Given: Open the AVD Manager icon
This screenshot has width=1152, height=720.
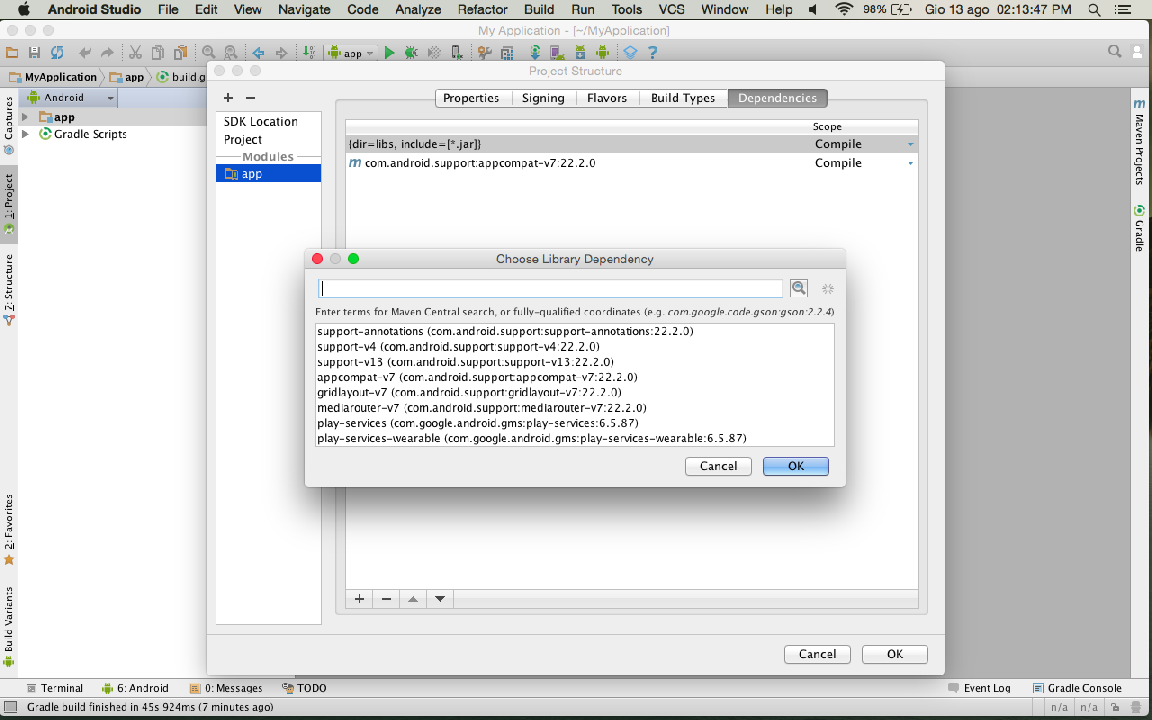Looking at the screenshot, I should coord(557,52).
